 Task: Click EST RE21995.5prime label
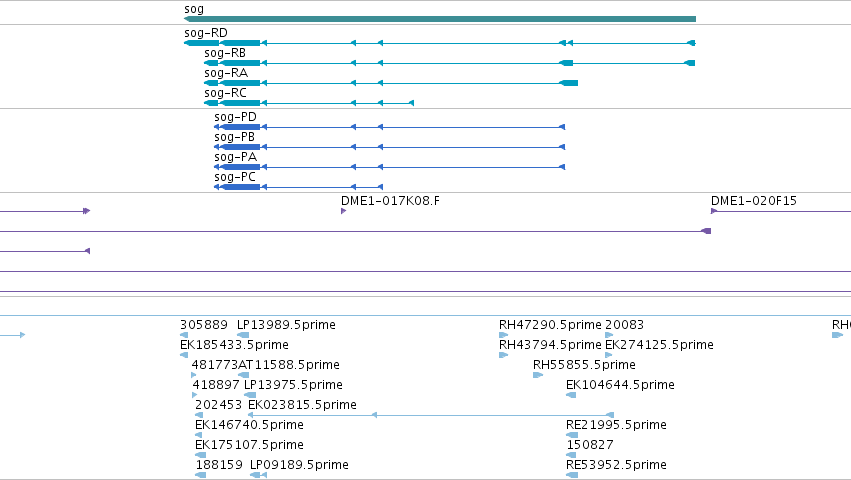coord(616,425)
